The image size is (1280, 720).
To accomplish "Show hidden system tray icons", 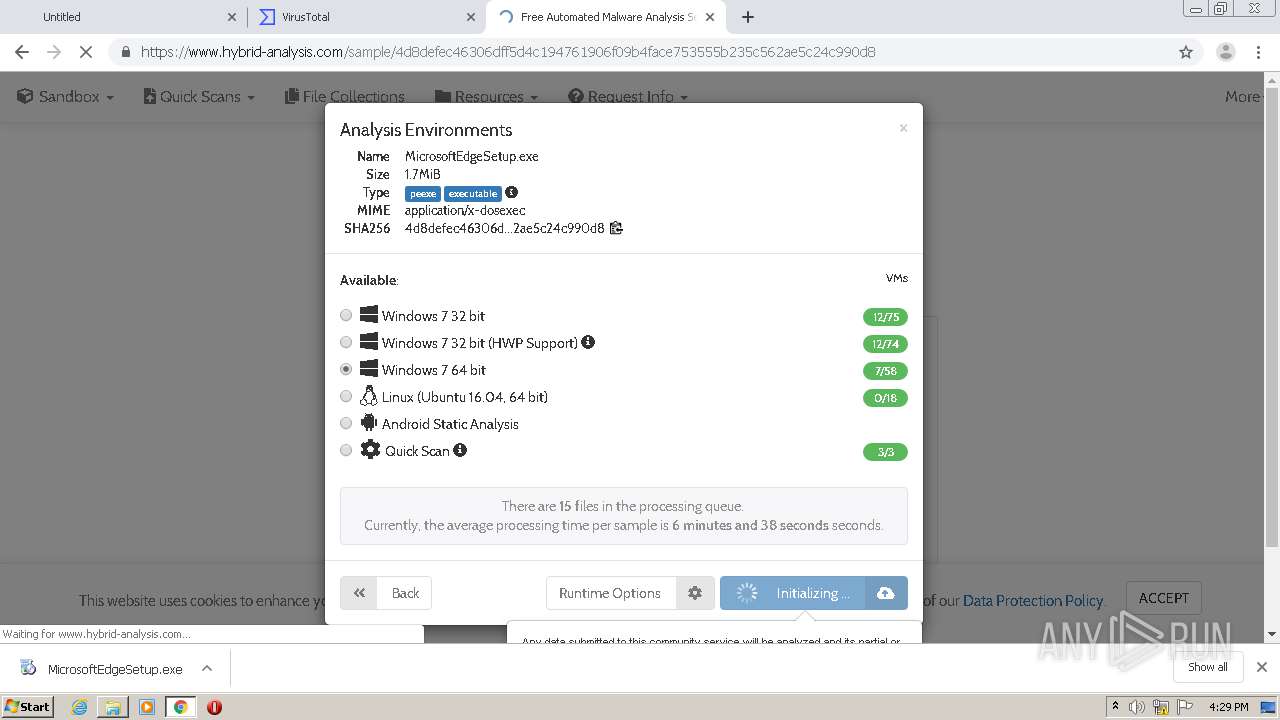I will click(1115, 706).
